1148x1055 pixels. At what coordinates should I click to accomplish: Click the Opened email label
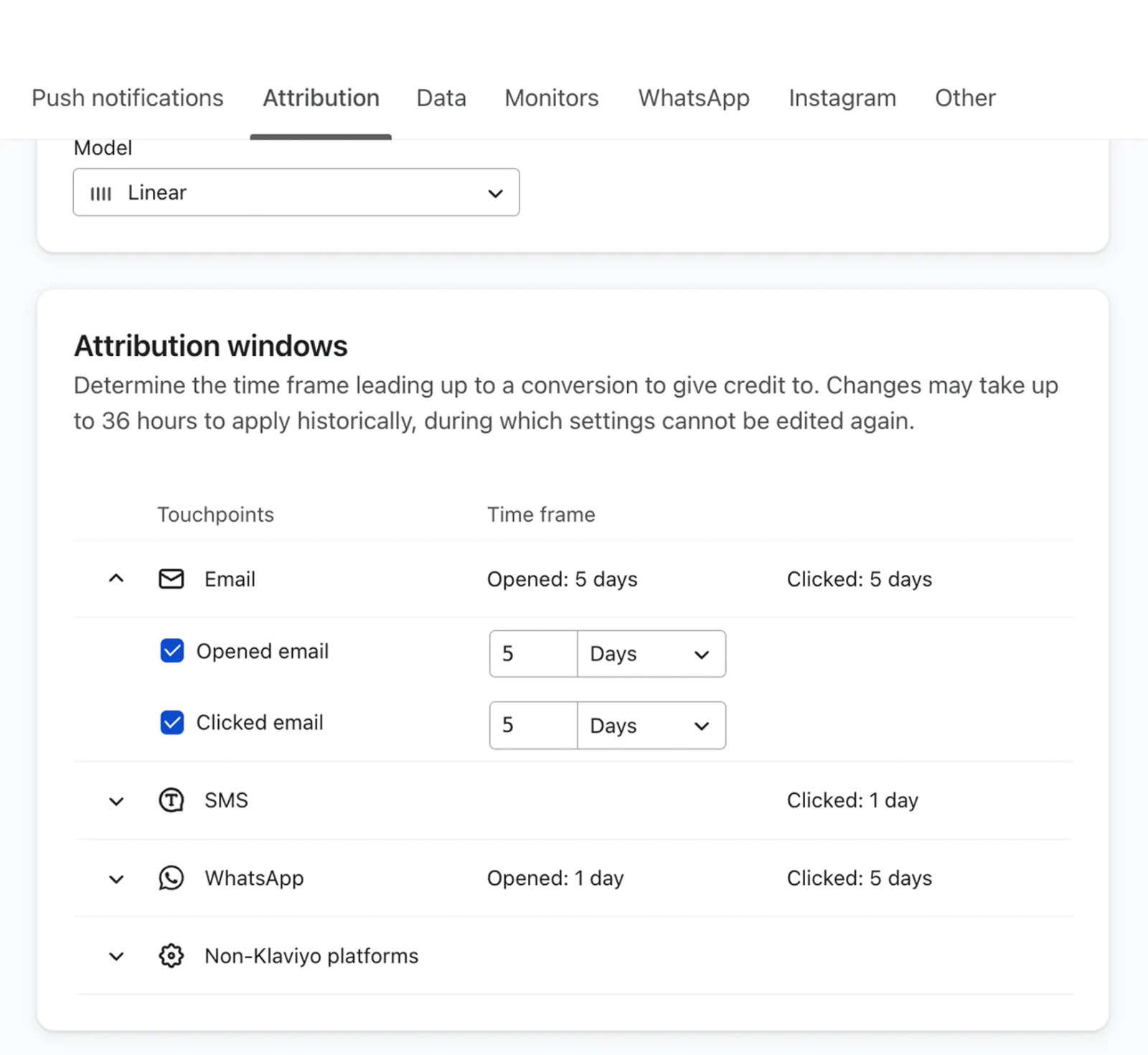point(263,652)
